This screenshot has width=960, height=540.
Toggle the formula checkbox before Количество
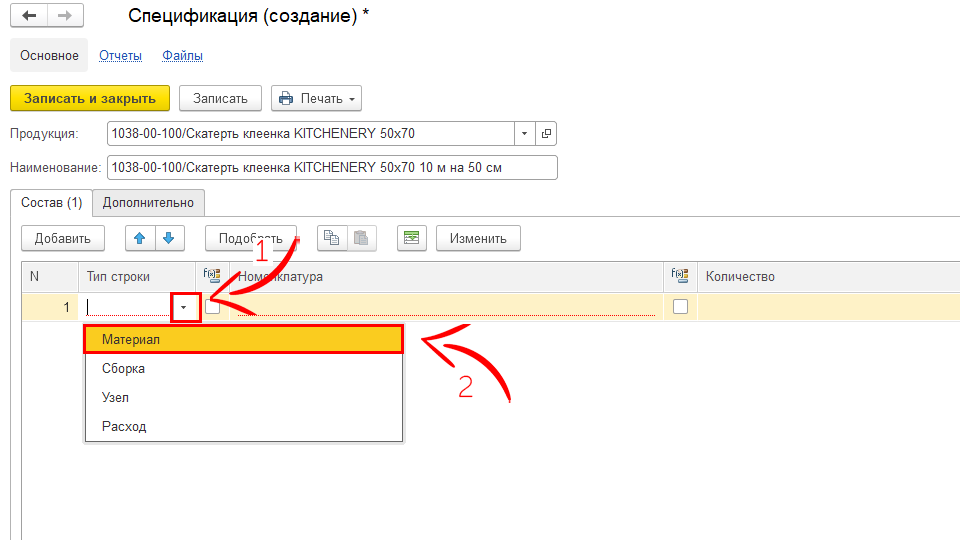[x=680, y=307]
